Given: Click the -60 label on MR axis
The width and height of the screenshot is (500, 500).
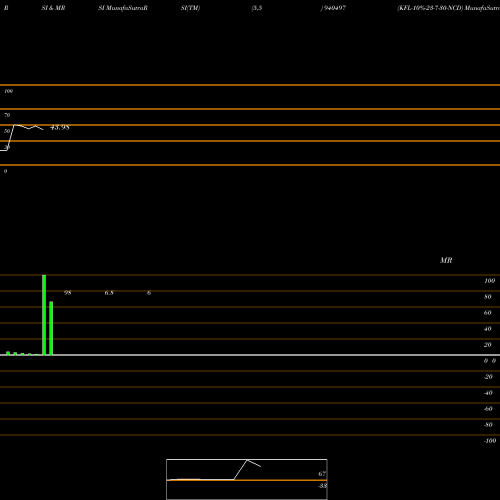Looking at the screenshot, I should click(x=488, y=409).
